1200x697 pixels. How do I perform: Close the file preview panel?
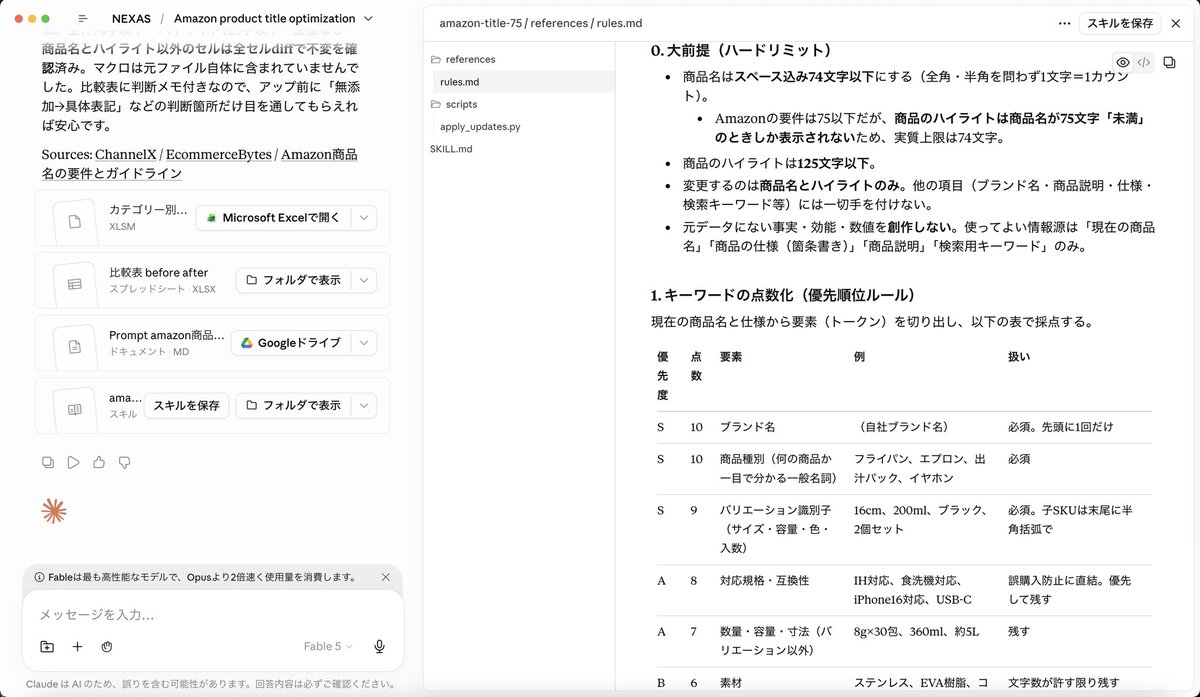[1176, 22]
